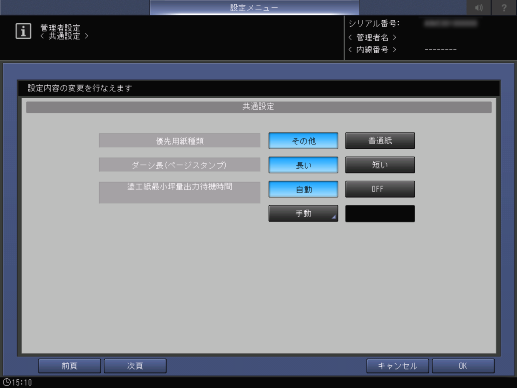Open the 設定メニュー tab
Image resolution: width=517 pixels, height=388 pixels.
click(x=254, y=7)
